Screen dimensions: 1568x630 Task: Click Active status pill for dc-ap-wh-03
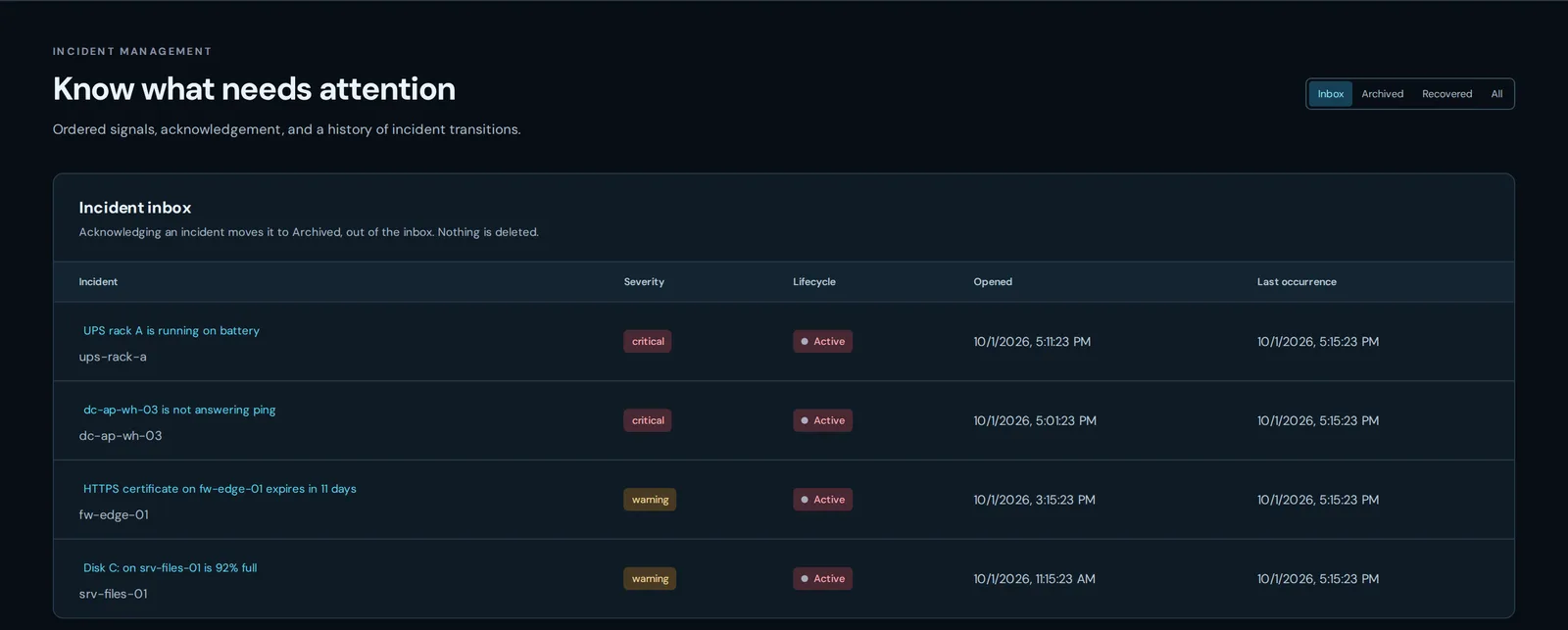pyautogui.click(x=822, y=420)
